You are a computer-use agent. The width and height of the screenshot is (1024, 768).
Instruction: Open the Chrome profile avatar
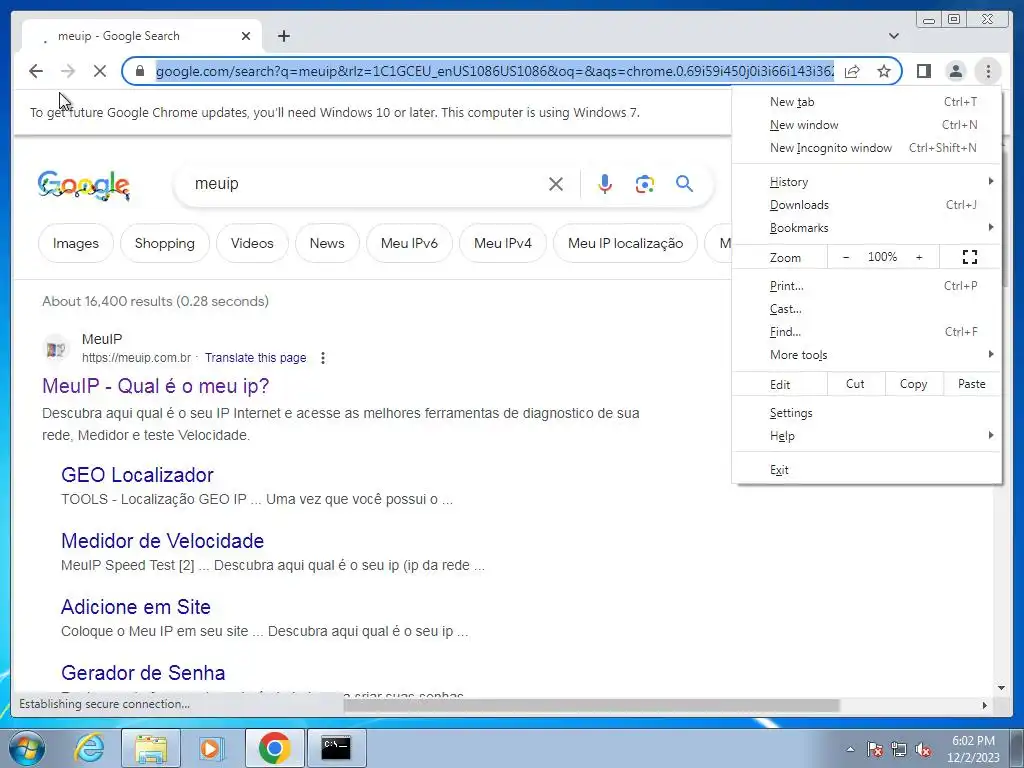pos(955,71)
